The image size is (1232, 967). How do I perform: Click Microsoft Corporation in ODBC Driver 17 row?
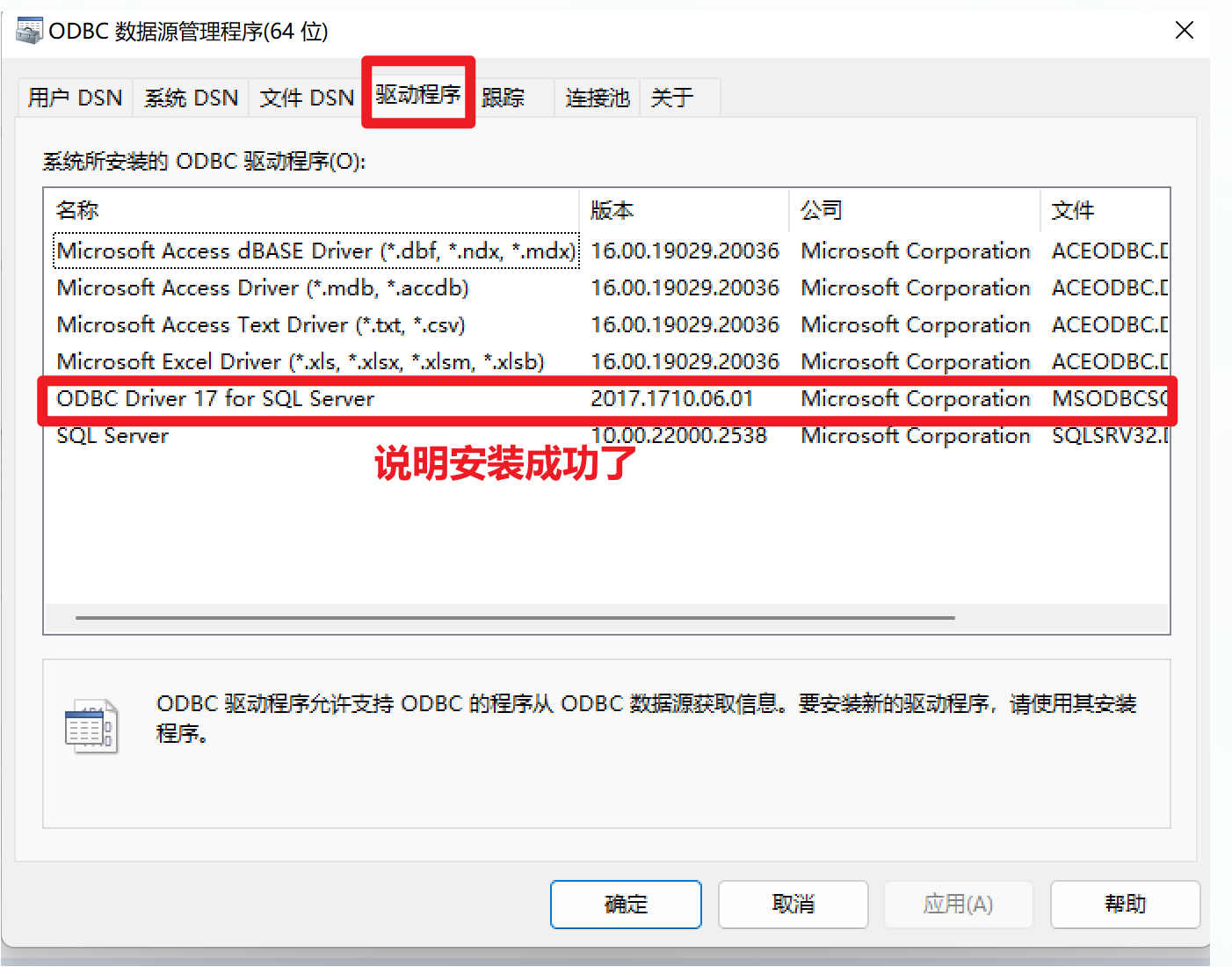tap(916, 398)
